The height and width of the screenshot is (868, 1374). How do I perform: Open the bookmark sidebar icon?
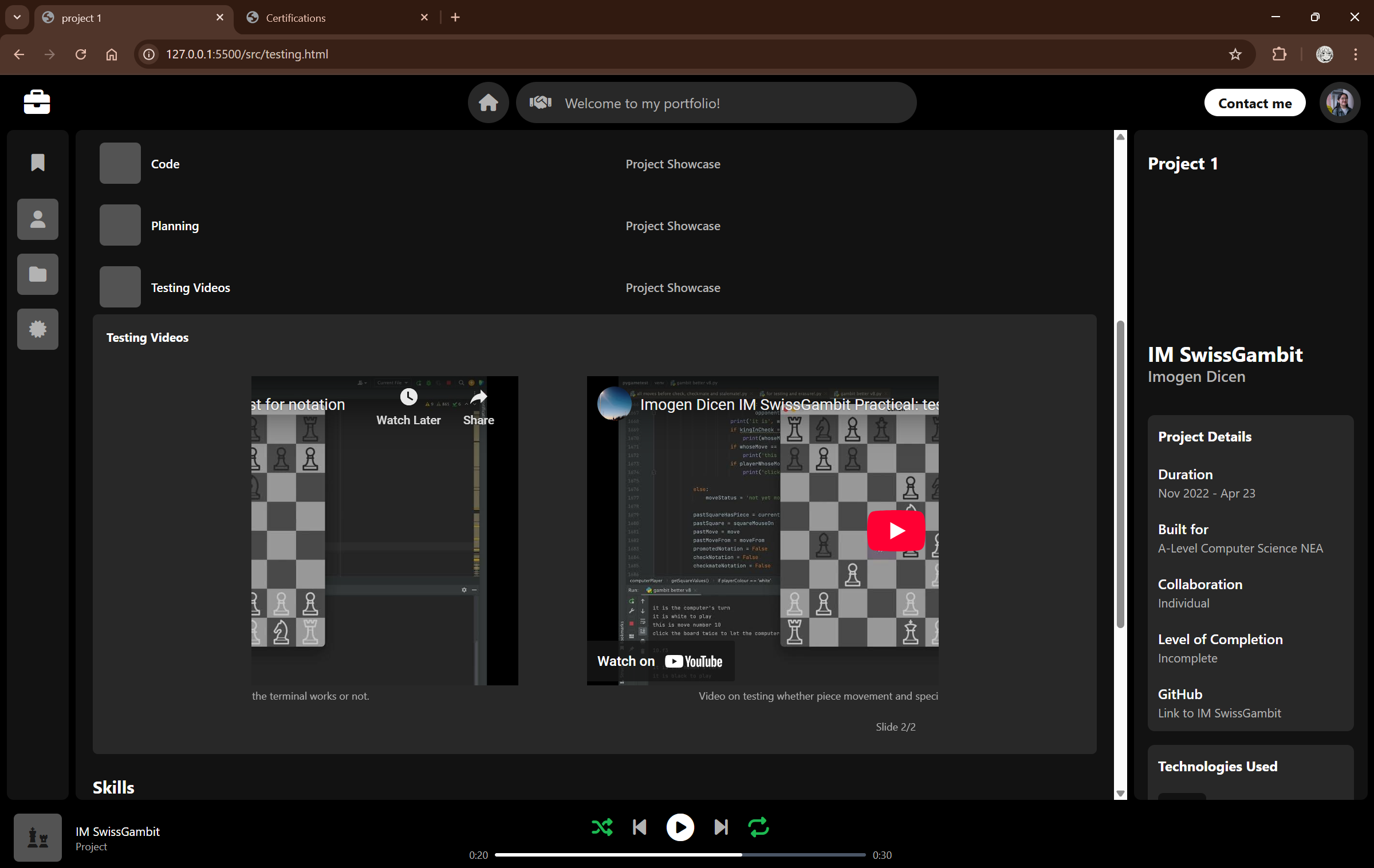(38, 163)
